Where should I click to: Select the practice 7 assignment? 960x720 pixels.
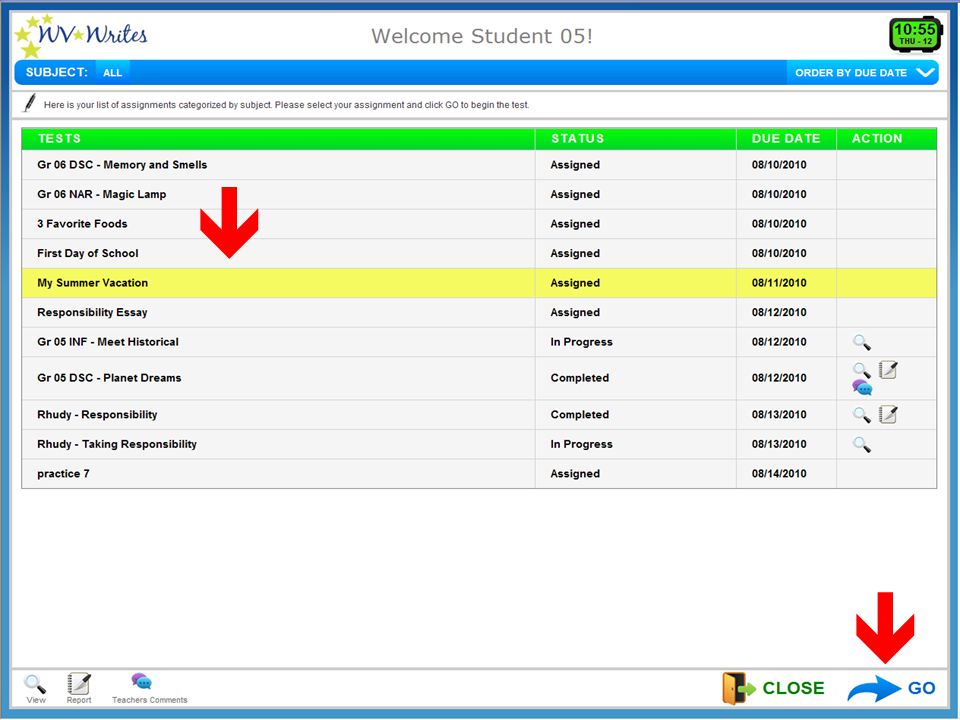coord(479,473)
